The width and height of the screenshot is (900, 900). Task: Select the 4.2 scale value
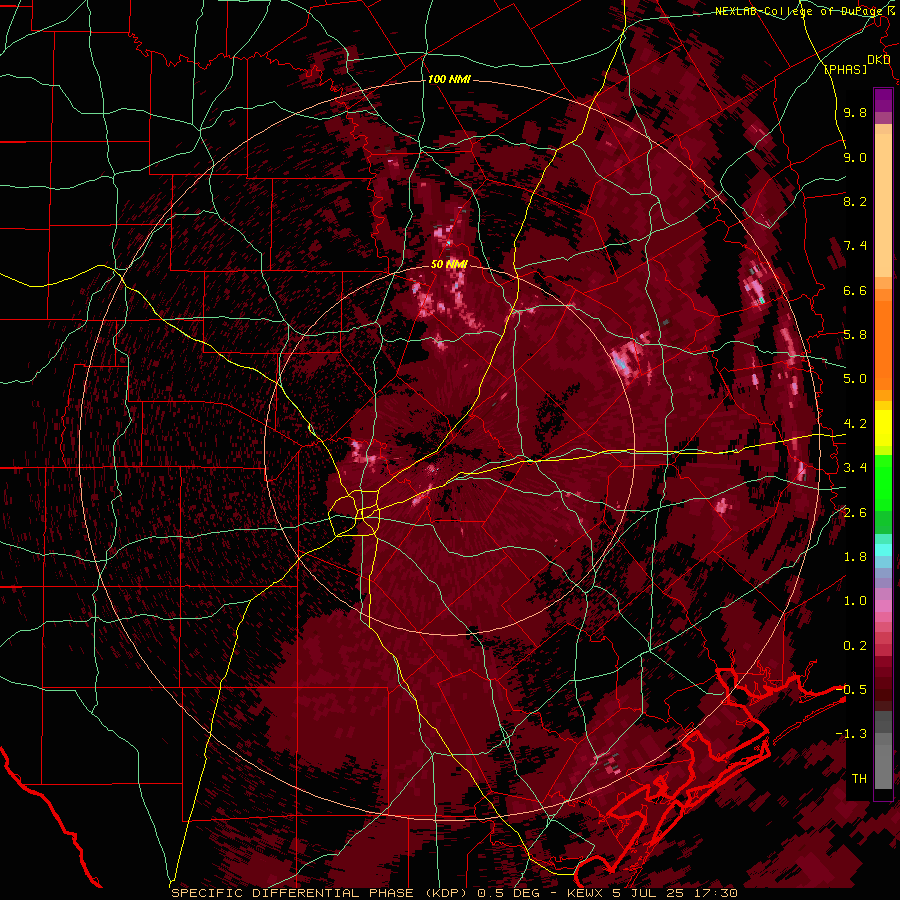855,424
